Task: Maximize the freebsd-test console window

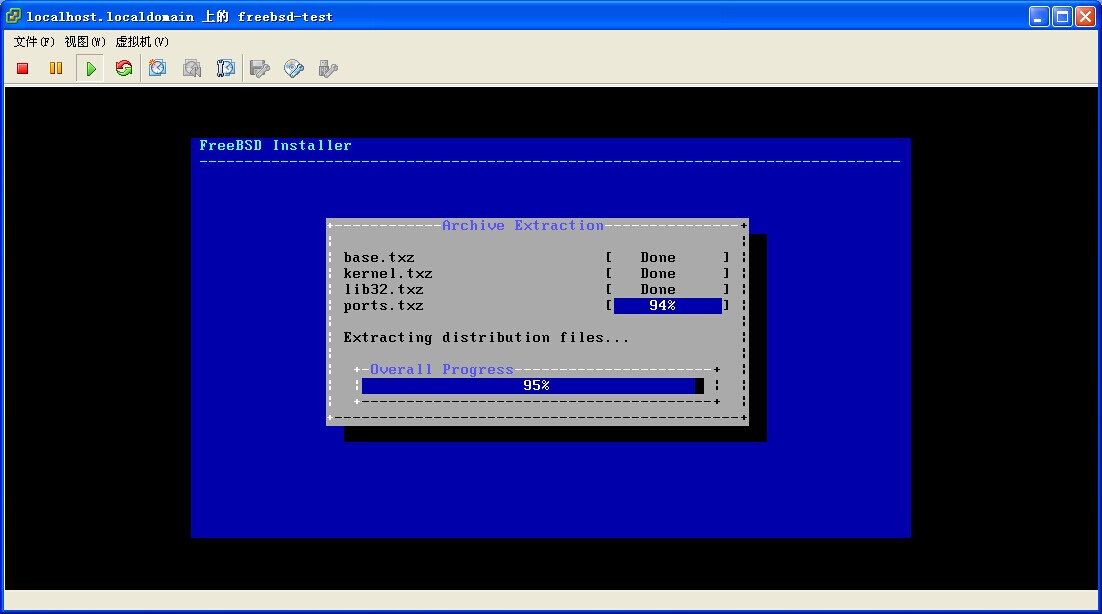Action: [x=1062, y=16]
